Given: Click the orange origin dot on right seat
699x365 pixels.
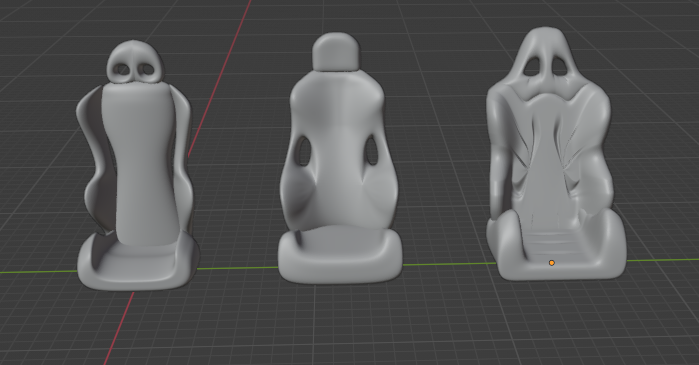Looking at the screenshot, I should 551,263.
